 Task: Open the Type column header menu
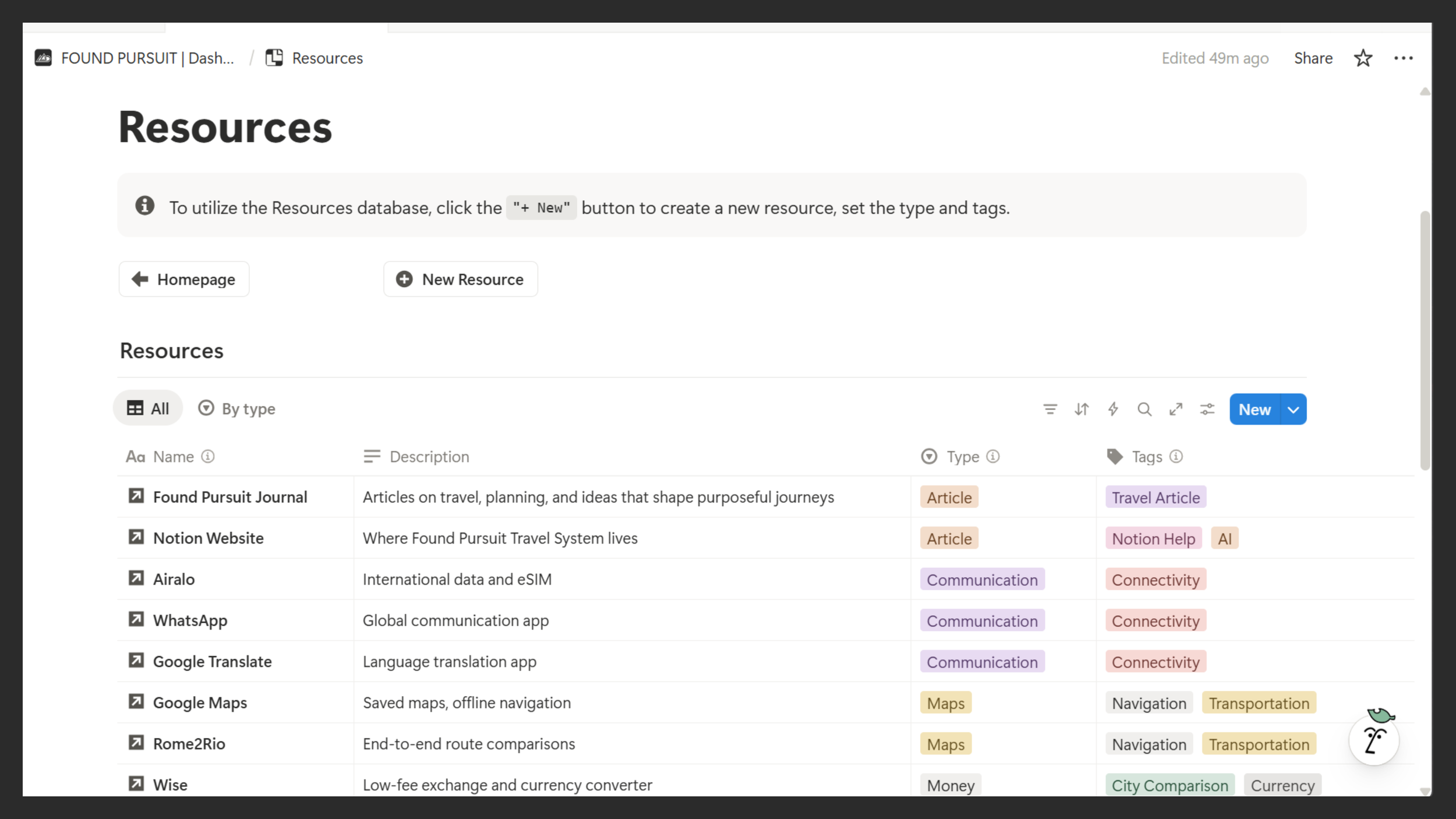tap(963, 457)
